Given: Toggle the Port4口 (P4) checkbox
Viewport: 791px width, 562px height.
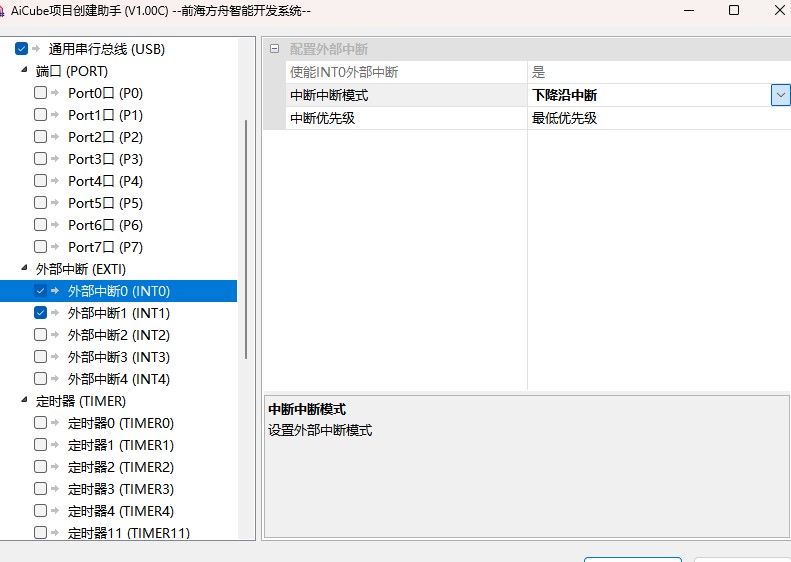Looking at the screenshot, I should pyautogui.click(x=40, y=181).
